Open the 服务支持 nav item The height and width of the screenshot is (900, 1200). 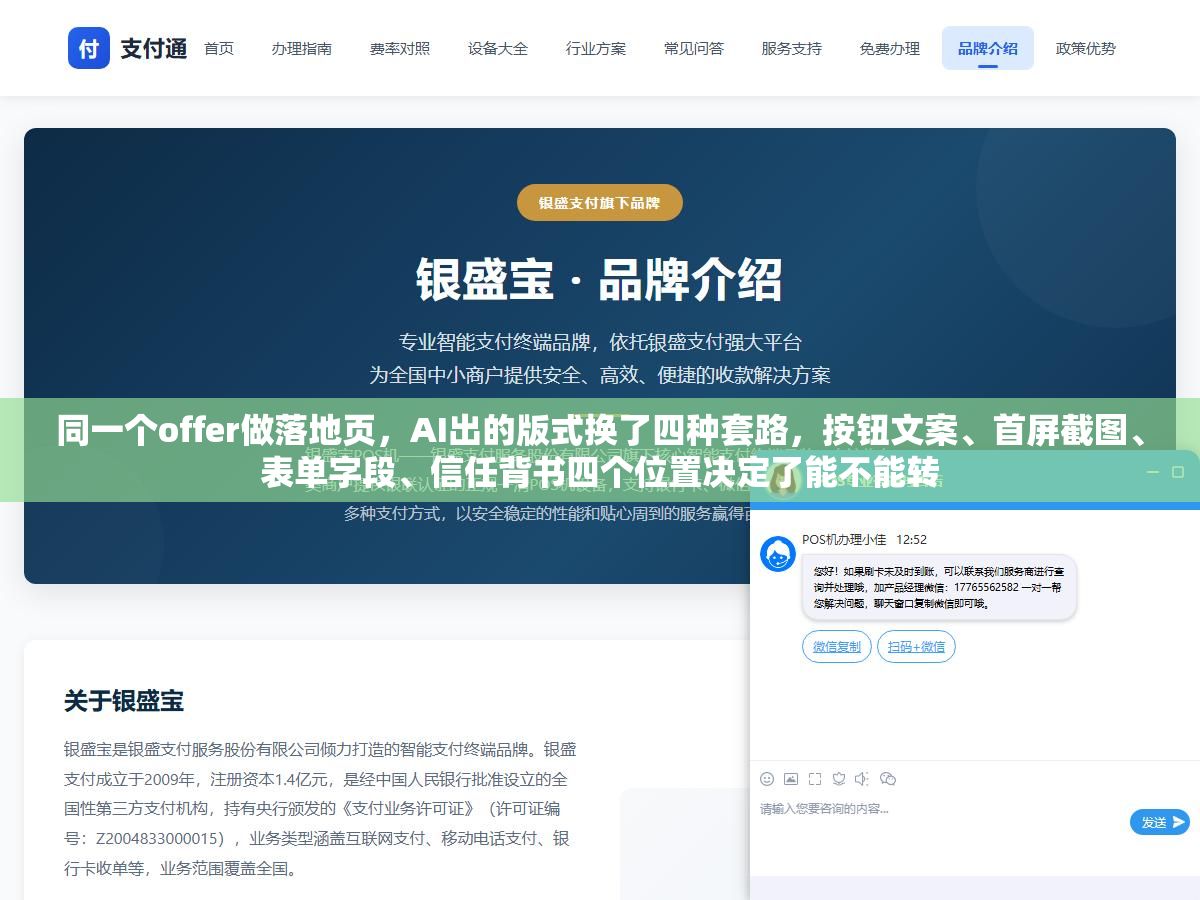click(792, 48)
